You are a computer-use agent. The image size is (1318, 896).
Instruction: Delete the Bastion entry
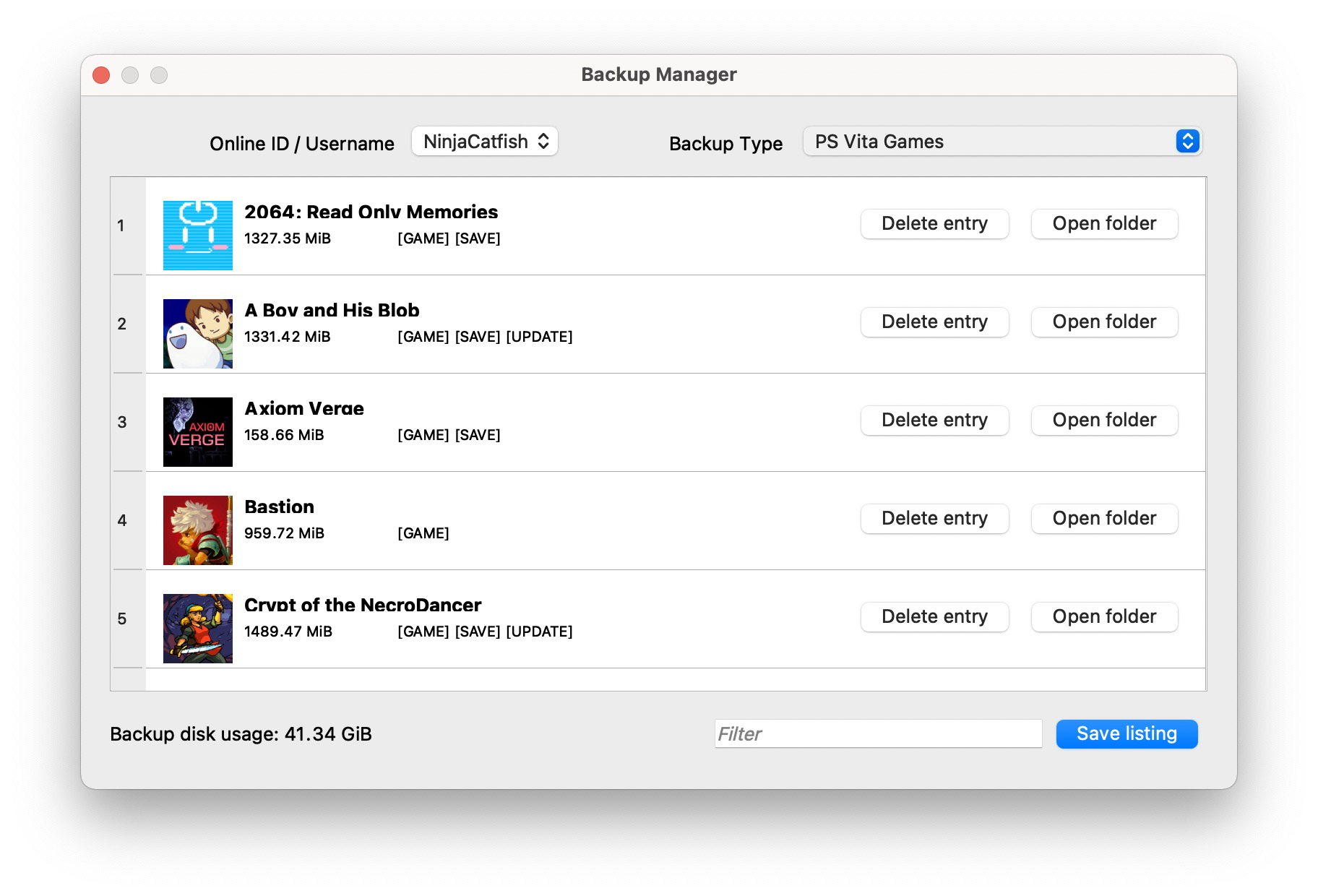934,518
